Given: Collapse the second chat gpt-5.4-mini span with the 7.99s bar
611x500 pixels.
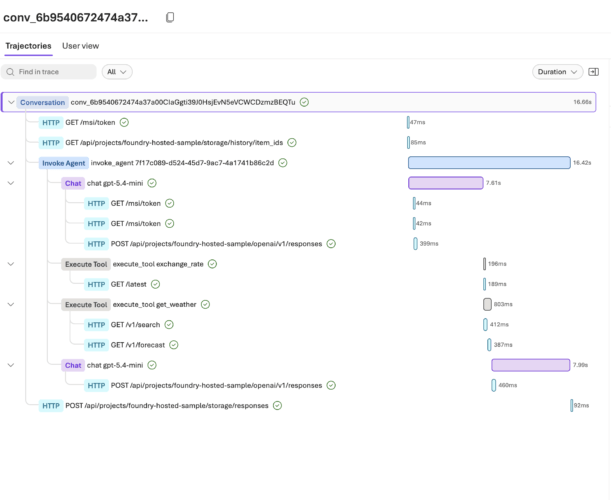Looking at the screenshot, I should (11, 365).
